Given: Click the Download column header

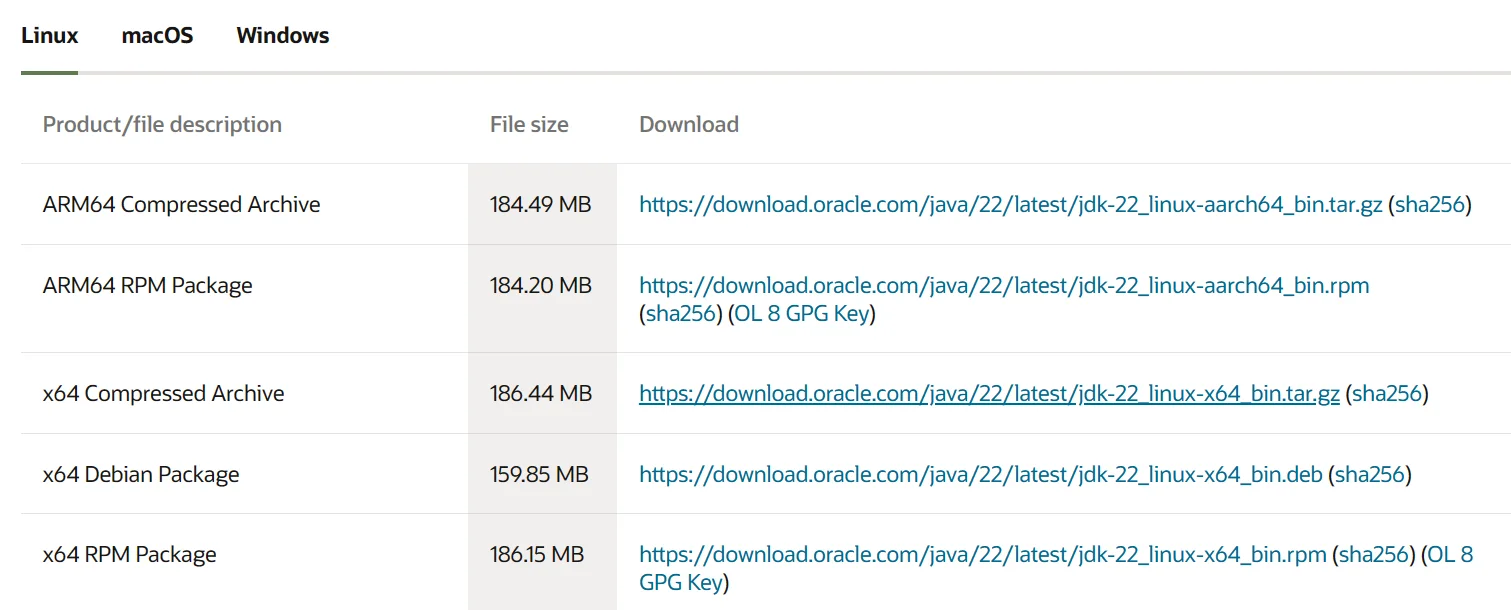Looking at the screenshot, I should 689,125.
